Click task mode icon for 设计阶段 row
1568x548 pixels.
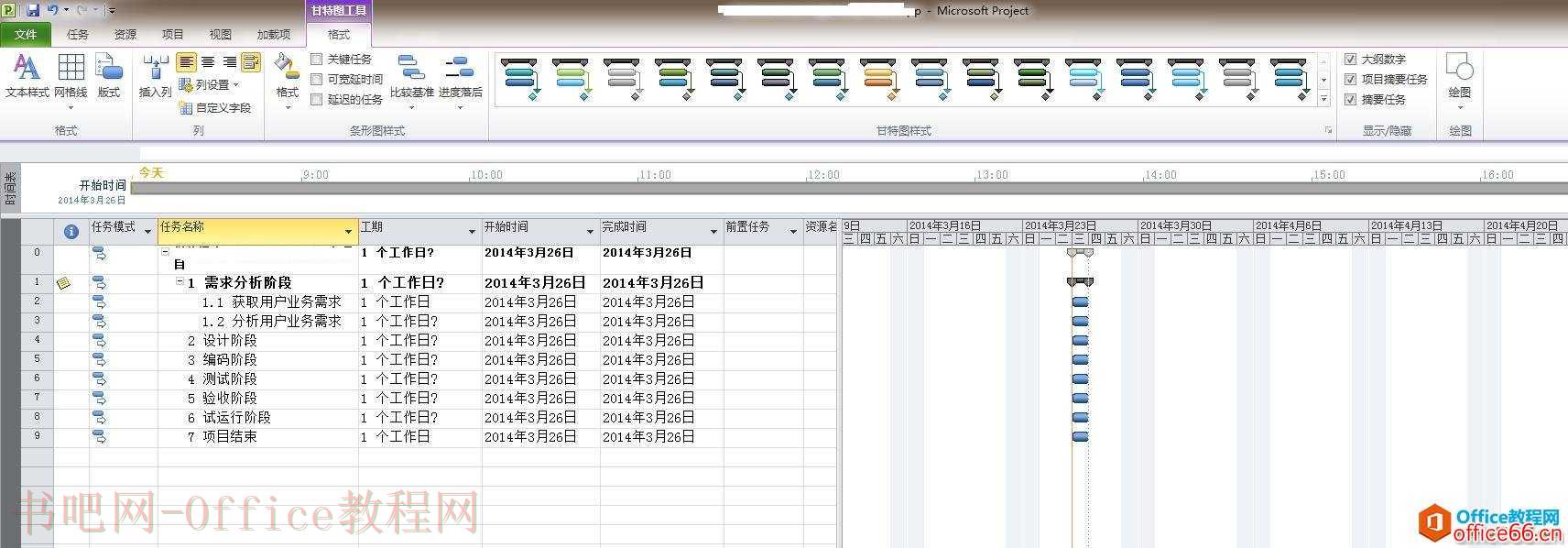click(x=99, y=341)
